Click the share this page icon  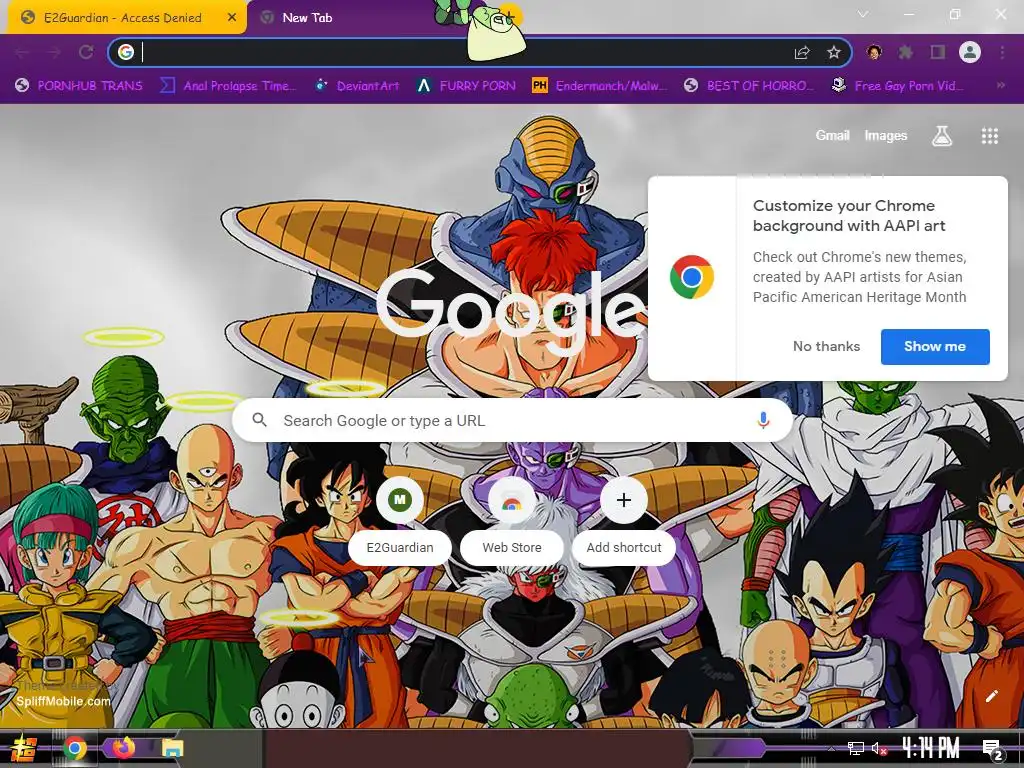pos(802,52)
